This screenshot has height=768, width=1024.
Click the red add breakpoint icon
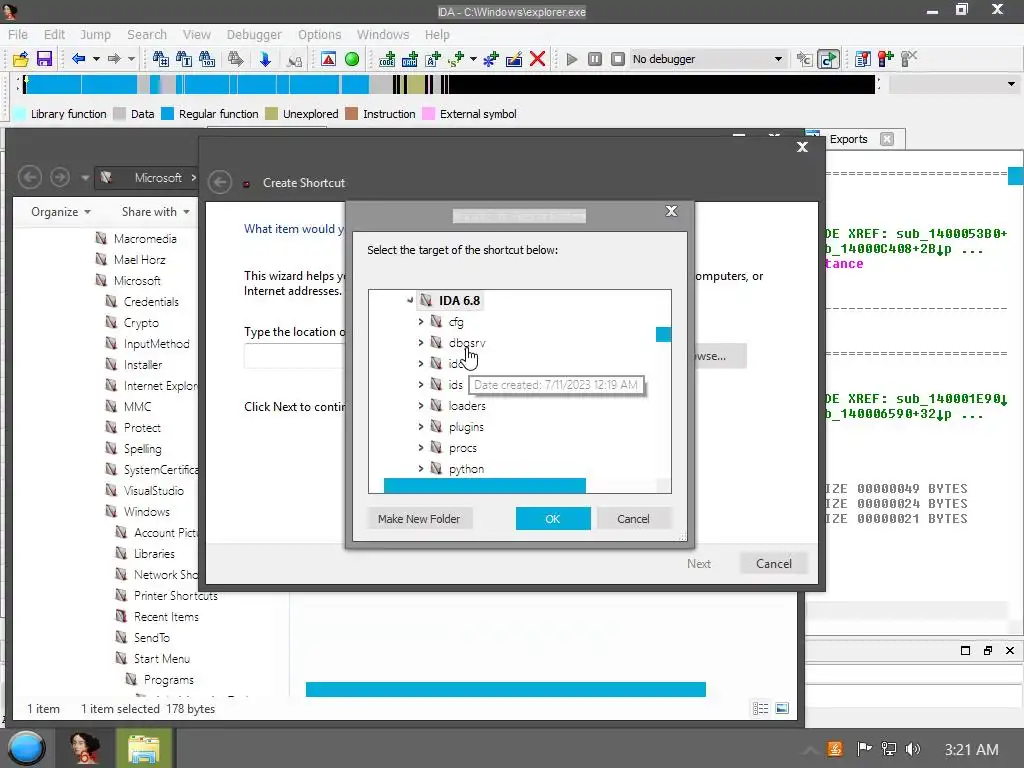tap(886, 59)
